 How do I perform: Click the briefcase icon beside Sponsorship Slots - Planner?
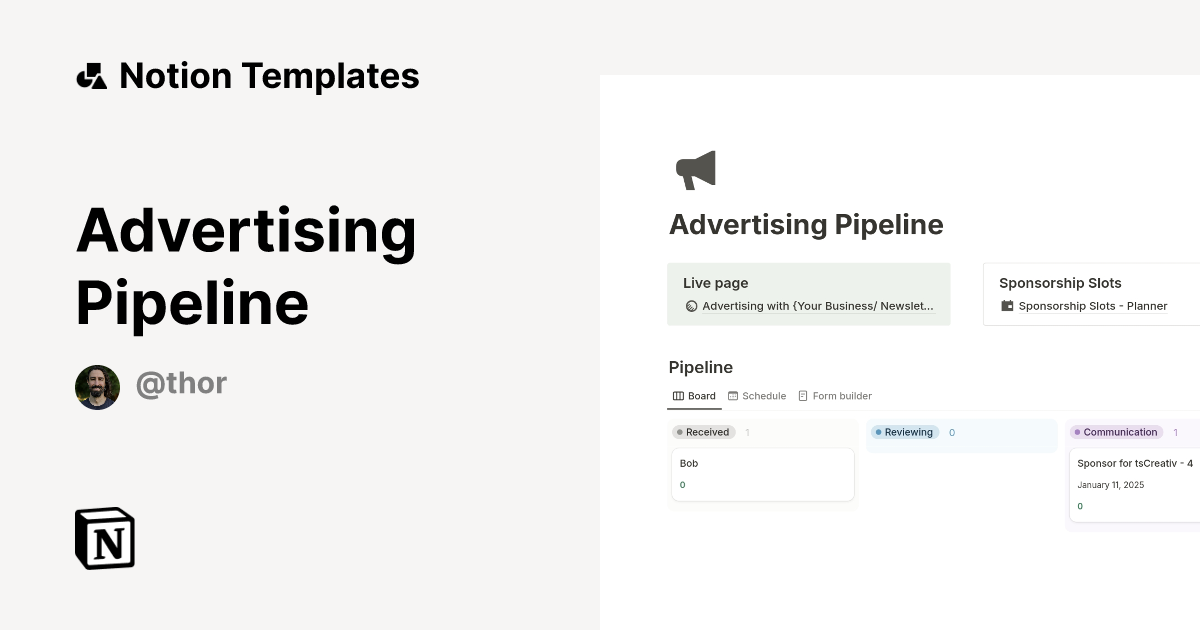pyautogui.click(x=1006, y=306)
